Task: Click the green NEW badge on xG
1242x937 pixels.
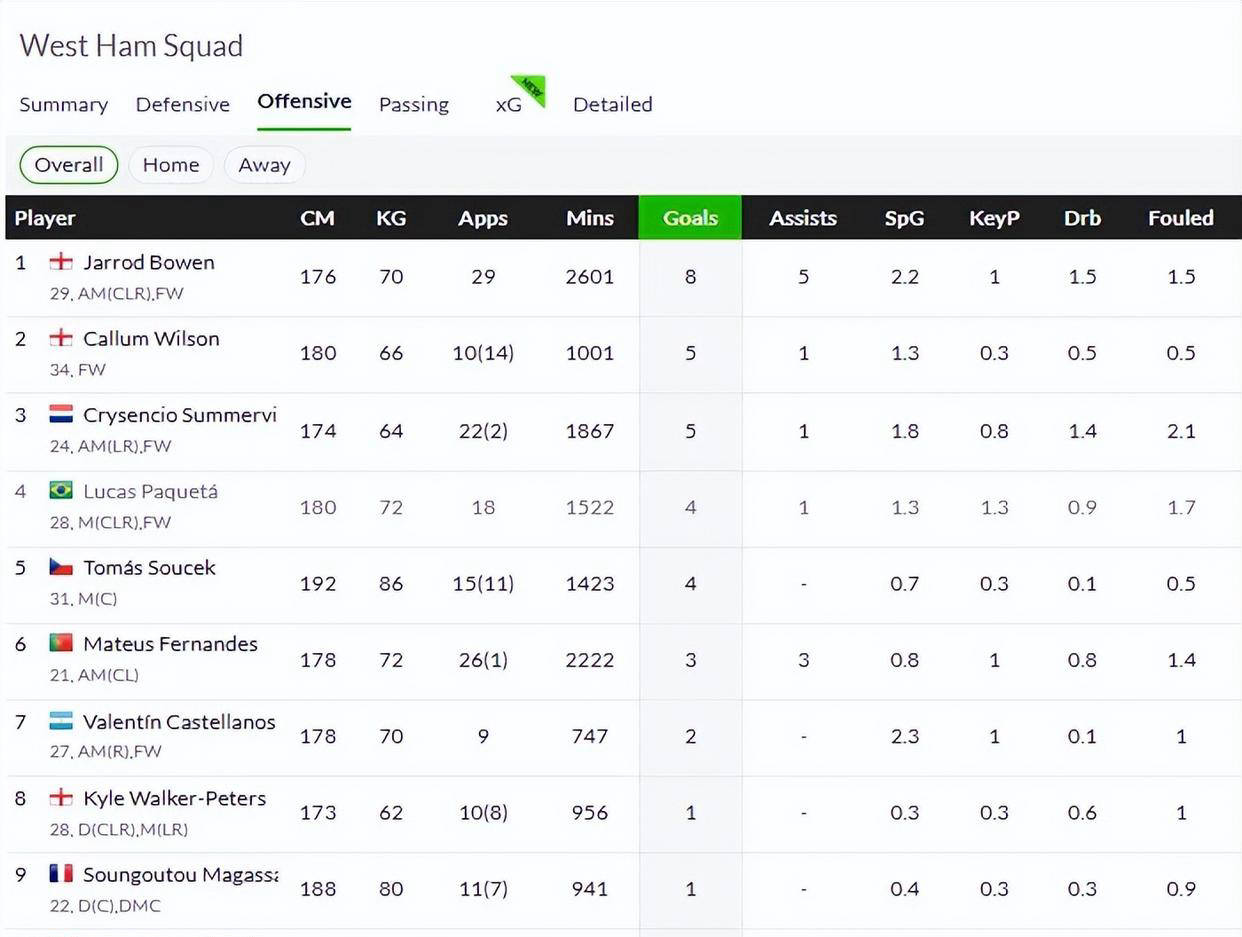Action: coord(531,89)
